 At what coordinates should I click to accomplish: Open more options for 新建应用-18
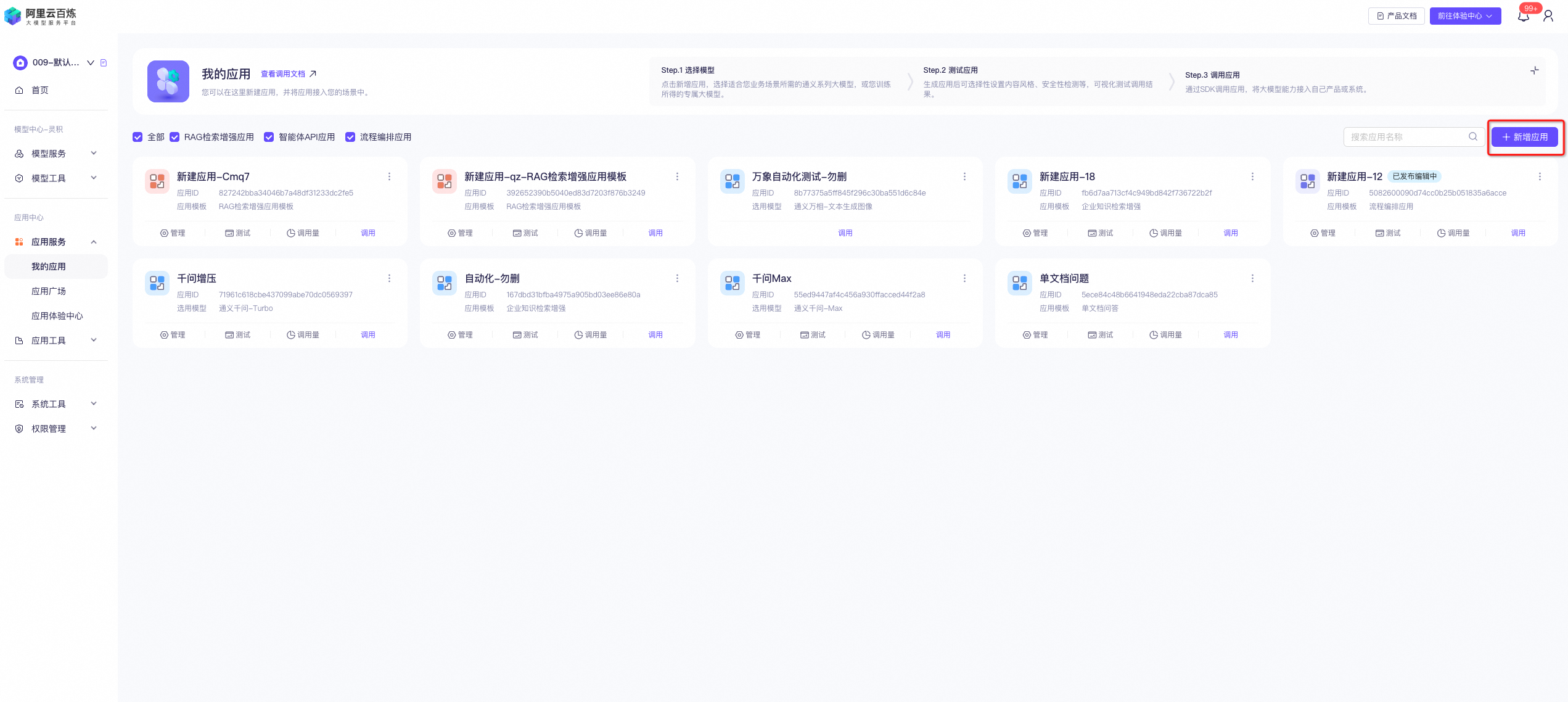click(x=1252, y=177)
